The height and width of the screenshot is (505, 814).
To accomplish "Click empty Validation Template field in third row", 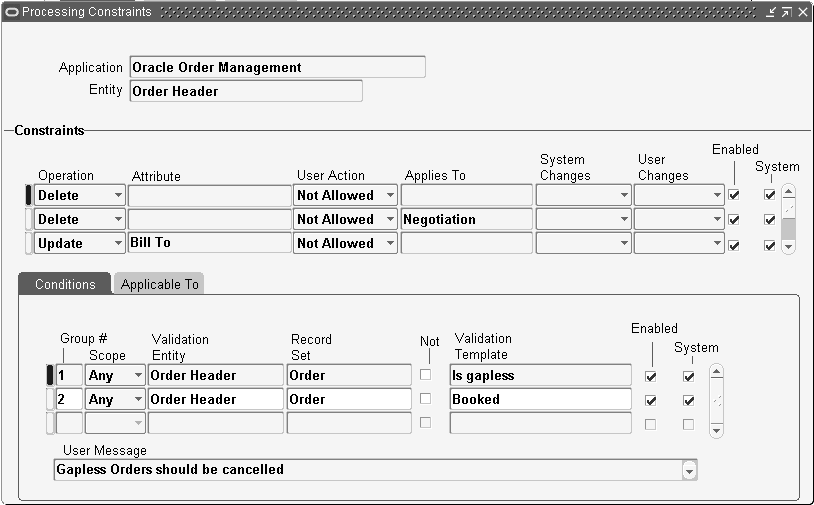I will 540,423.
